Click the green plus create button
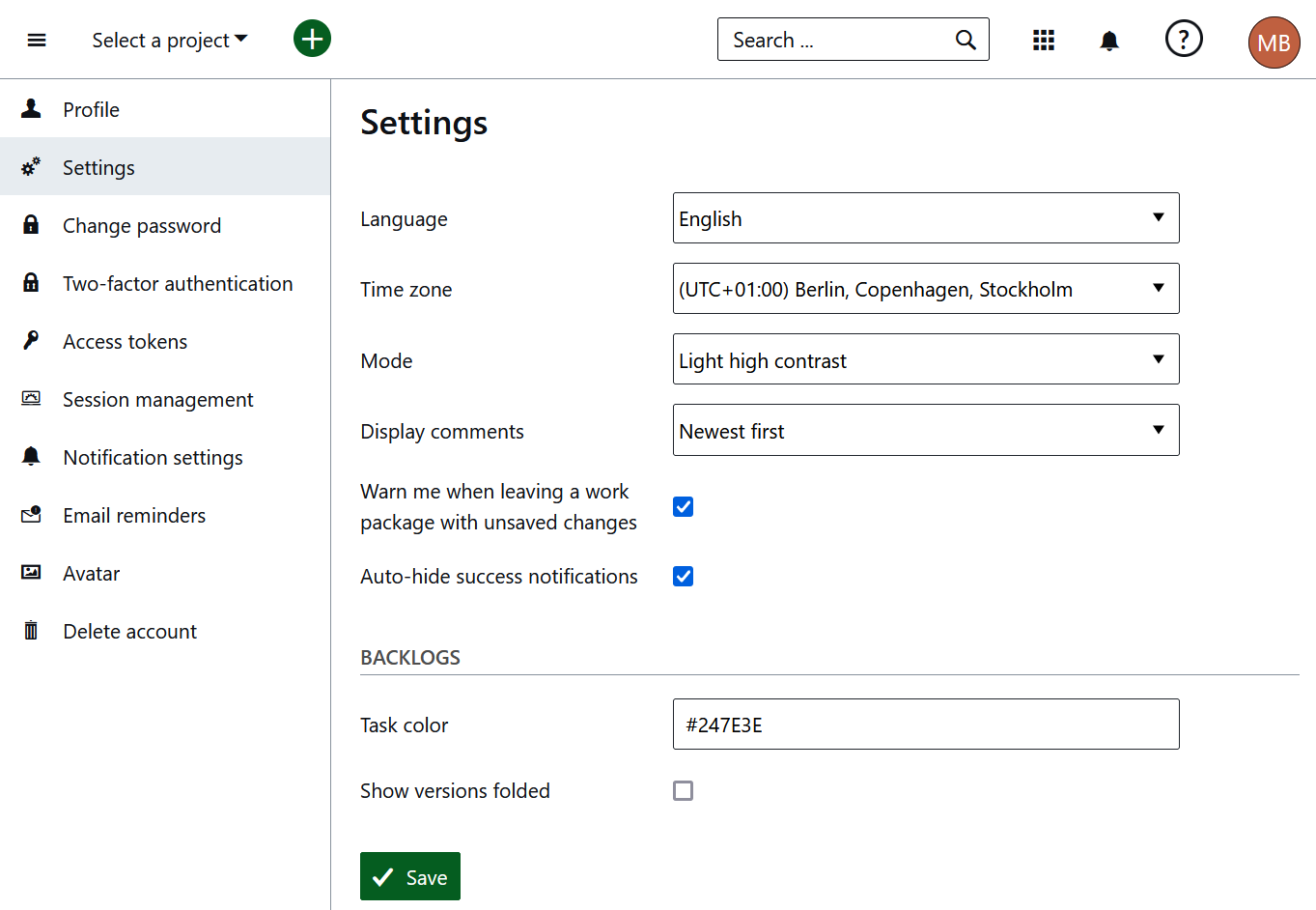Screen dimensions: 1316x910 tap(312, 39)
